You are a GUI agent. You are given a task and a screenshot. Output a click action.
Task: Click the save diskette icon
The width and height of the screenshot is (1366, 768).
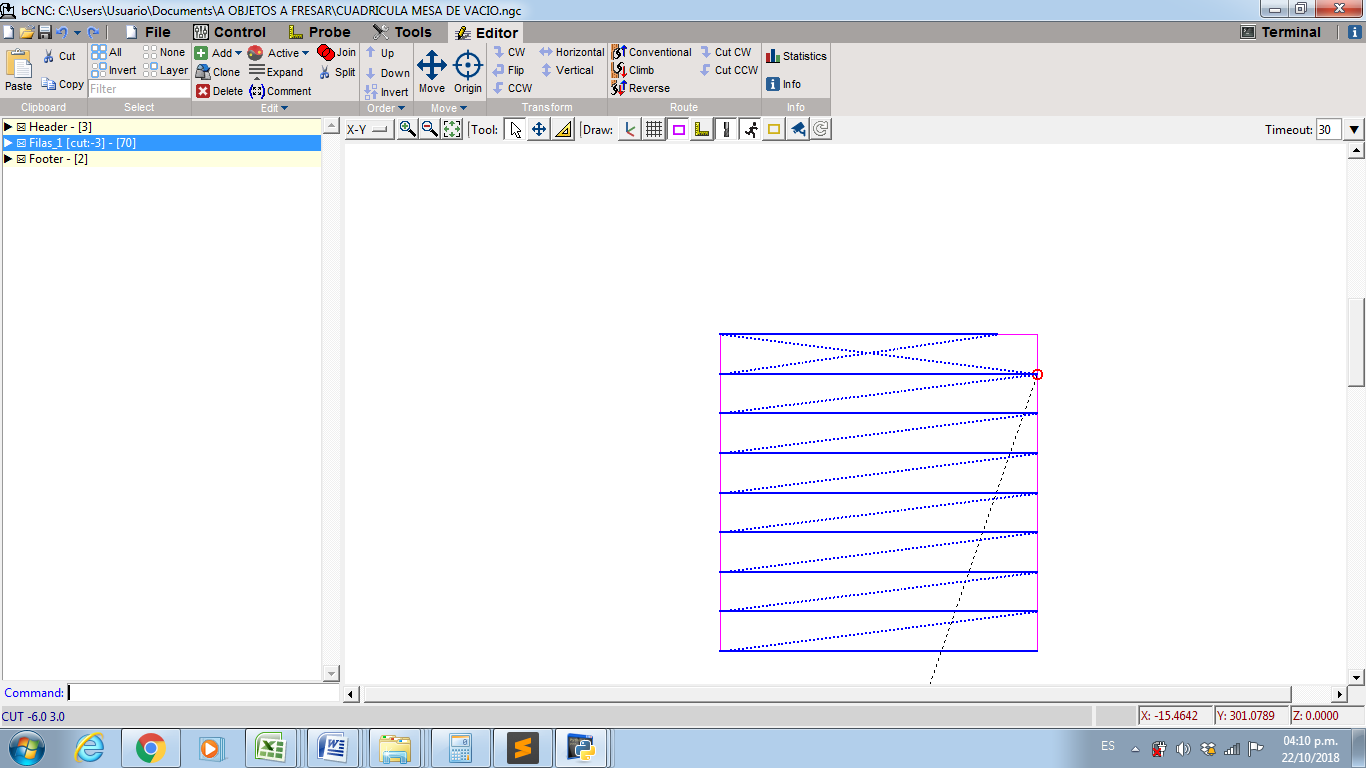click(x=44, y=32)
